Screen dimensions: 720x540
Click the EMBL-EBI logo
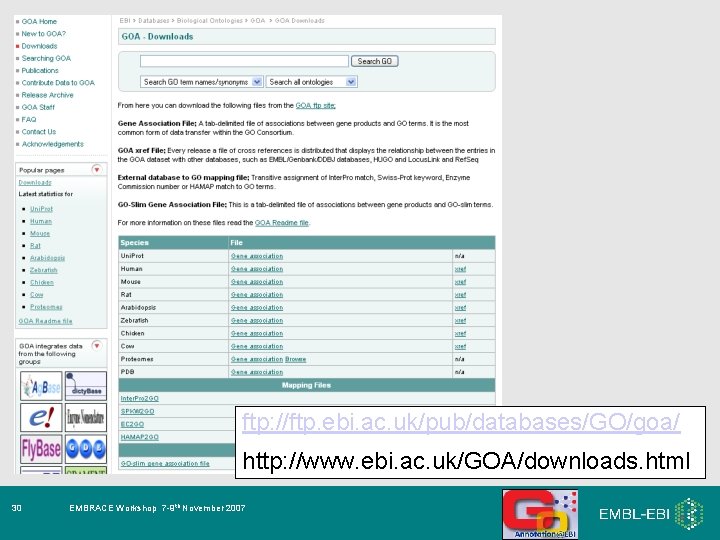[651, 513]
